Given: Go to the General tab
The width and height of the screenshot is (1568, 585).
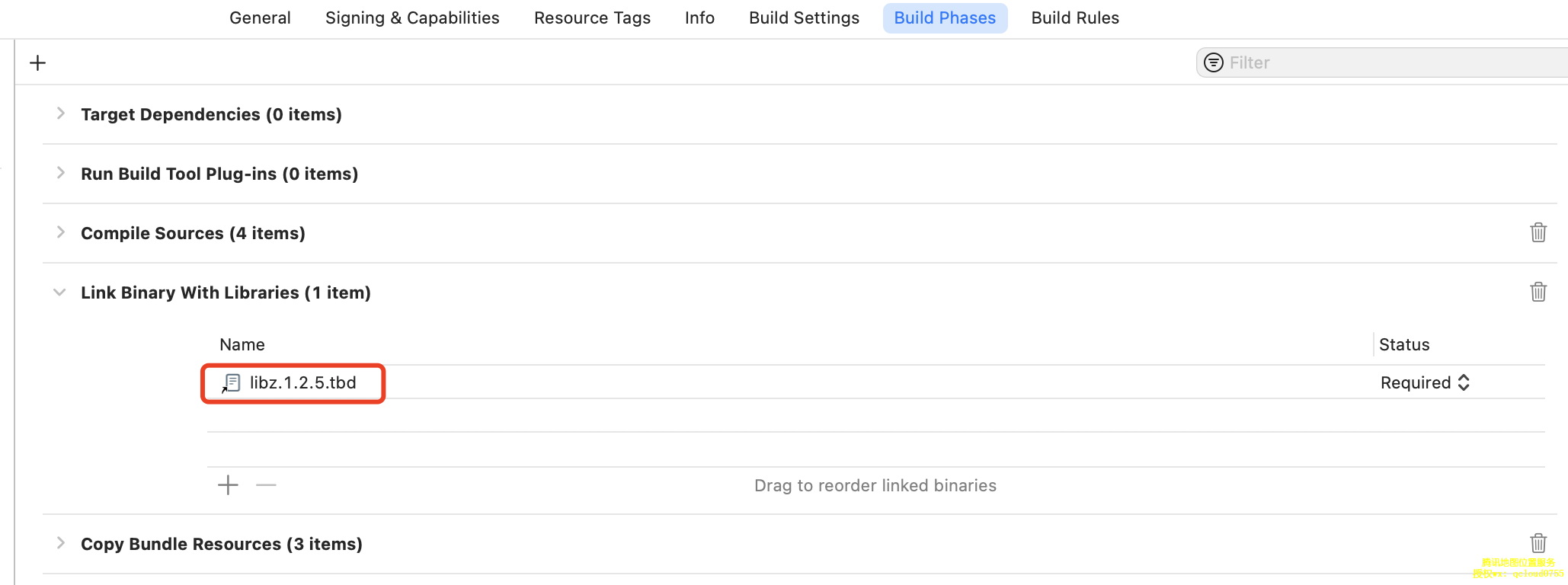Looking at the screenshot, I should pyautogui.click(x=260, y=18).
